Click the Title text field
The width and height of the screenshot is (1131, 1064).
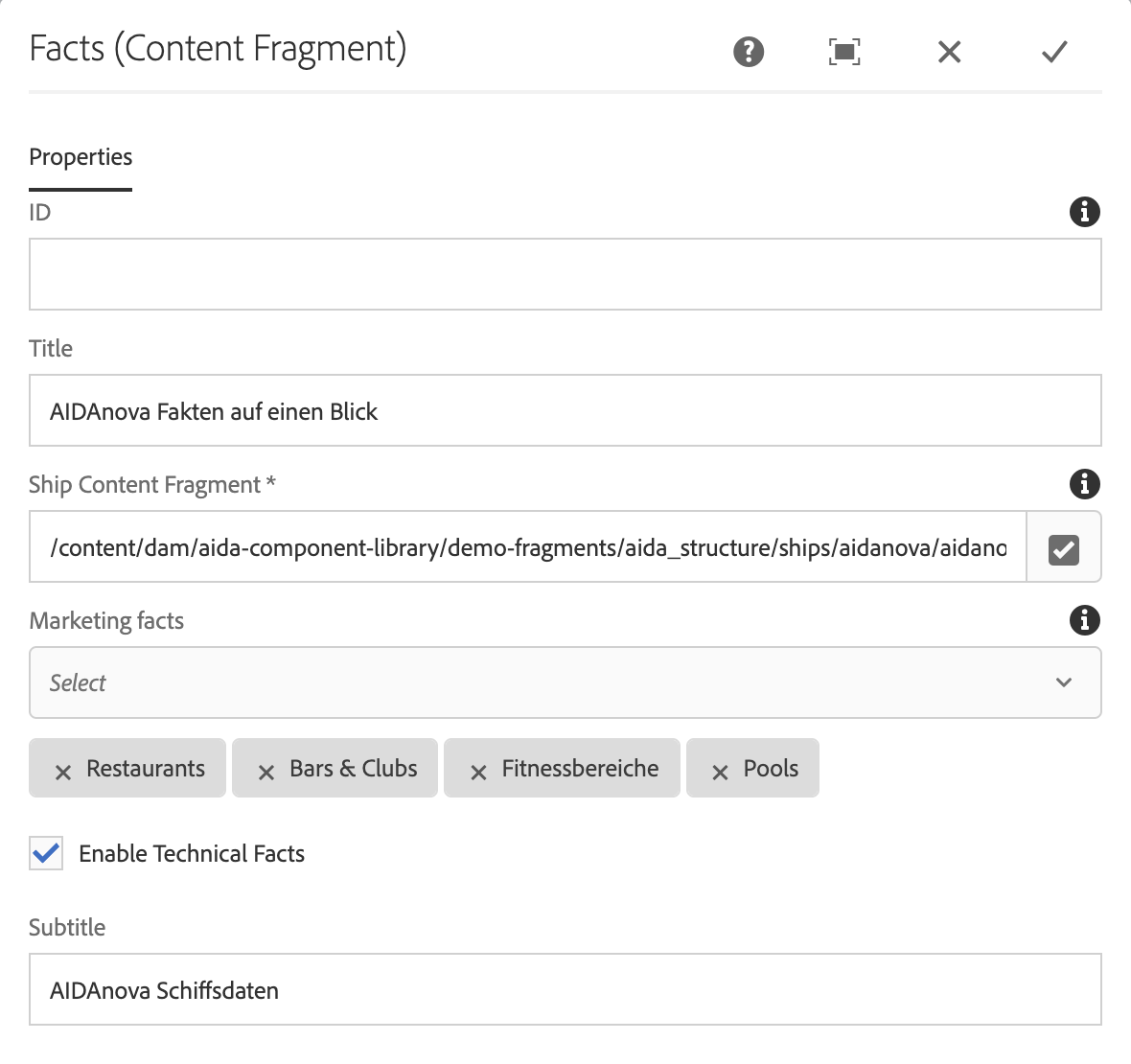coord(565,410)
